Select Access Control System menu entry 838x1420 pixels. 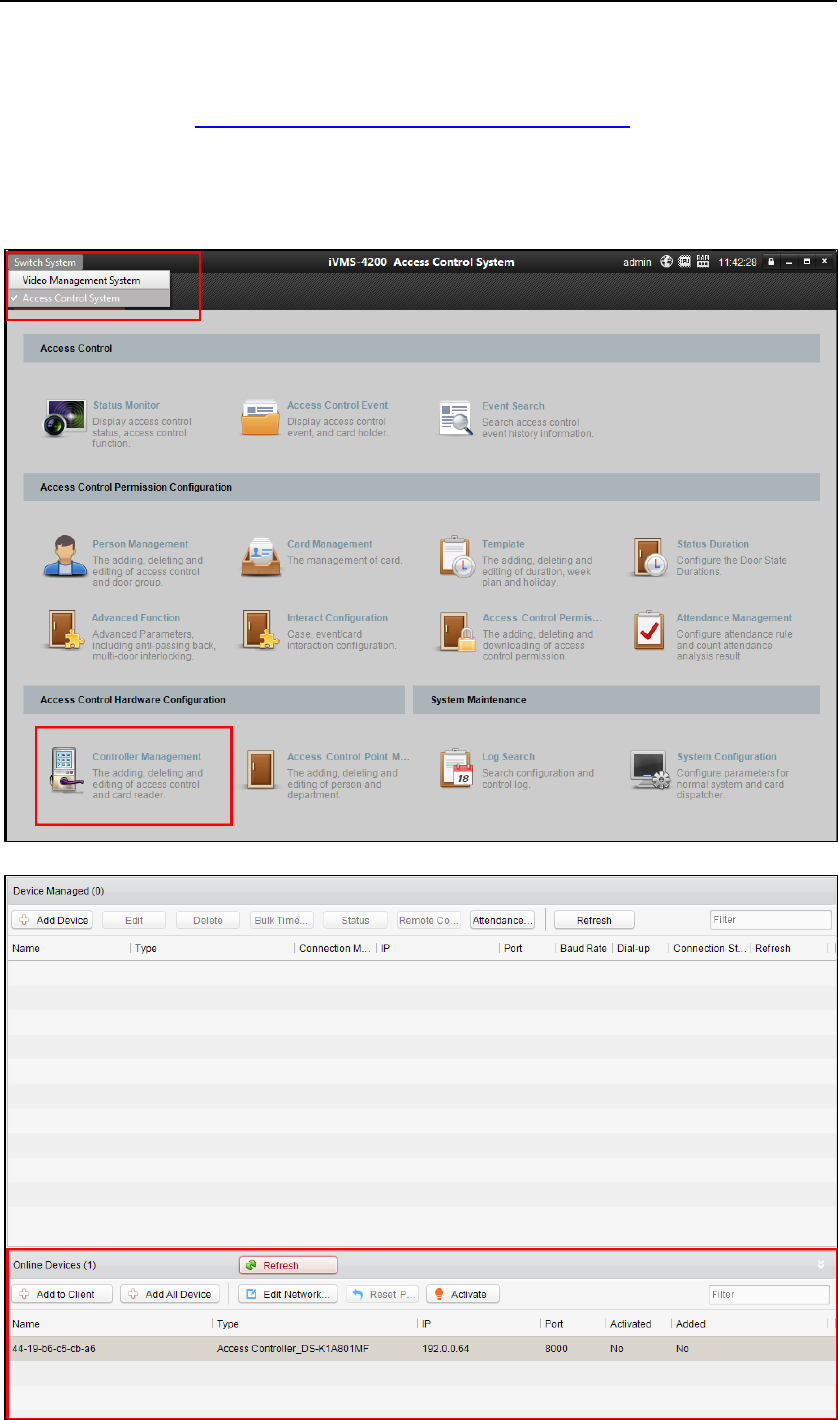pyautogui.click(x=90, y=298)
